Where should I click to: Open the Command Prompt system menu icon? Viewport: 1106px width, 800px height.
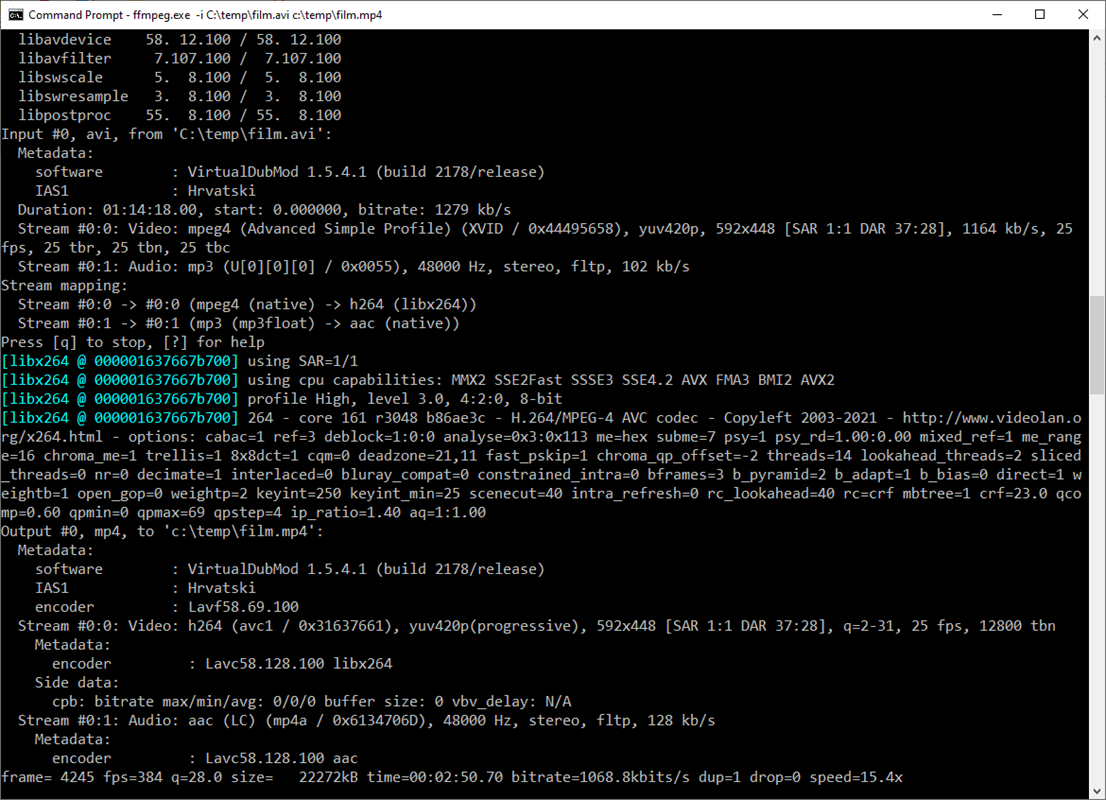(x=15, y=15)
